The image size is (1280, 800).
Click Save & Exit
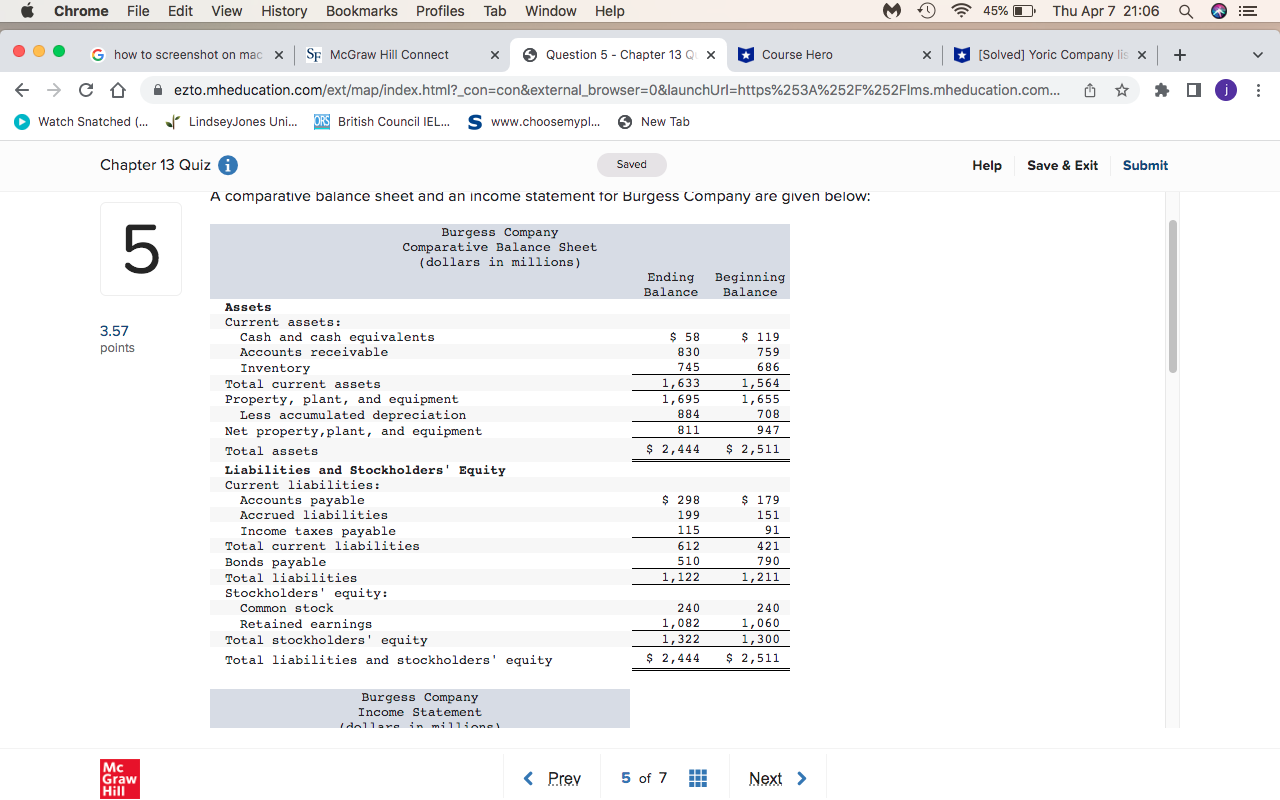click(x=1062, y=165)
